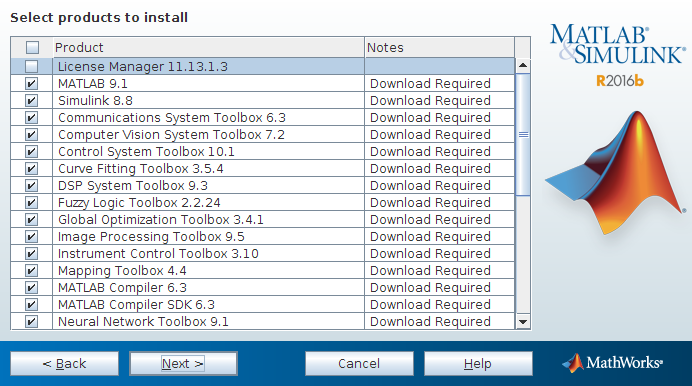This screenshot has width=692, height=386.
Task: Select Control System Toolbox 10.1 name
Action: point(146,152)
